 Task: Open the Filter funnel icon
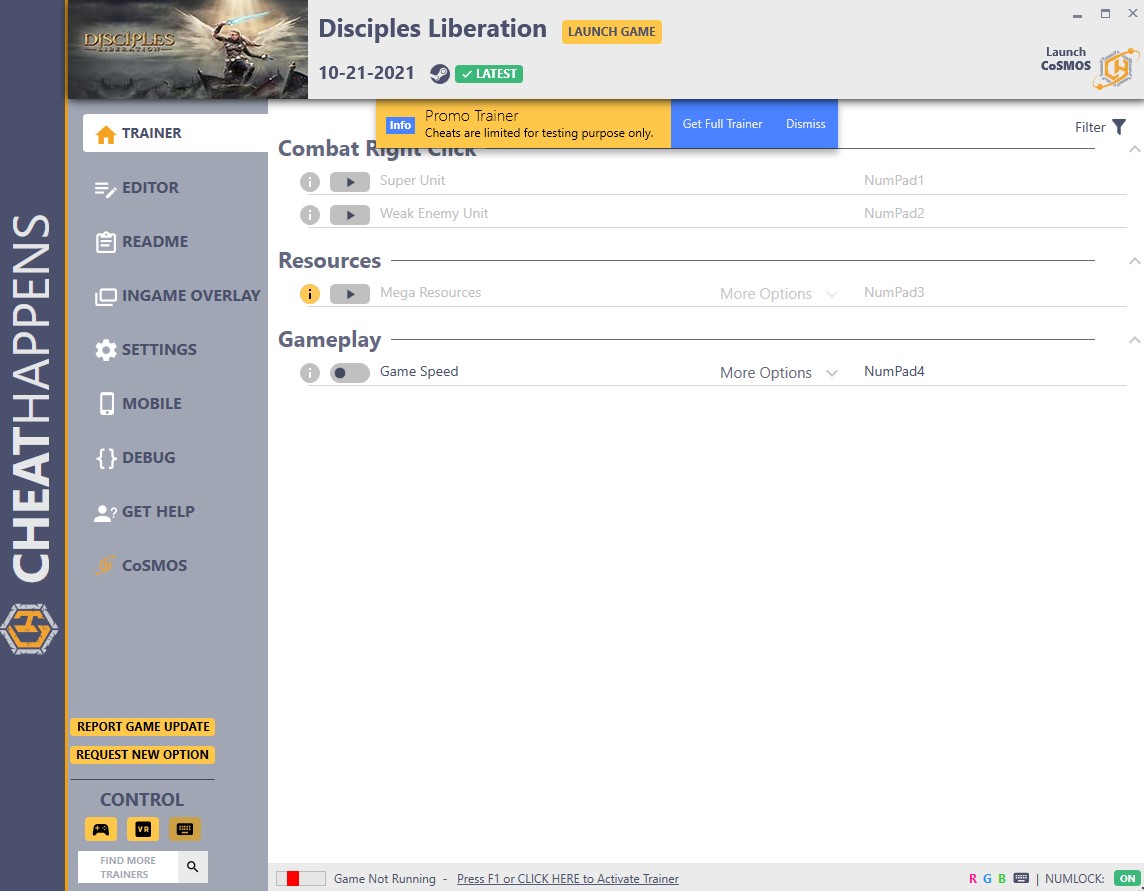(x=1118, y=127)
